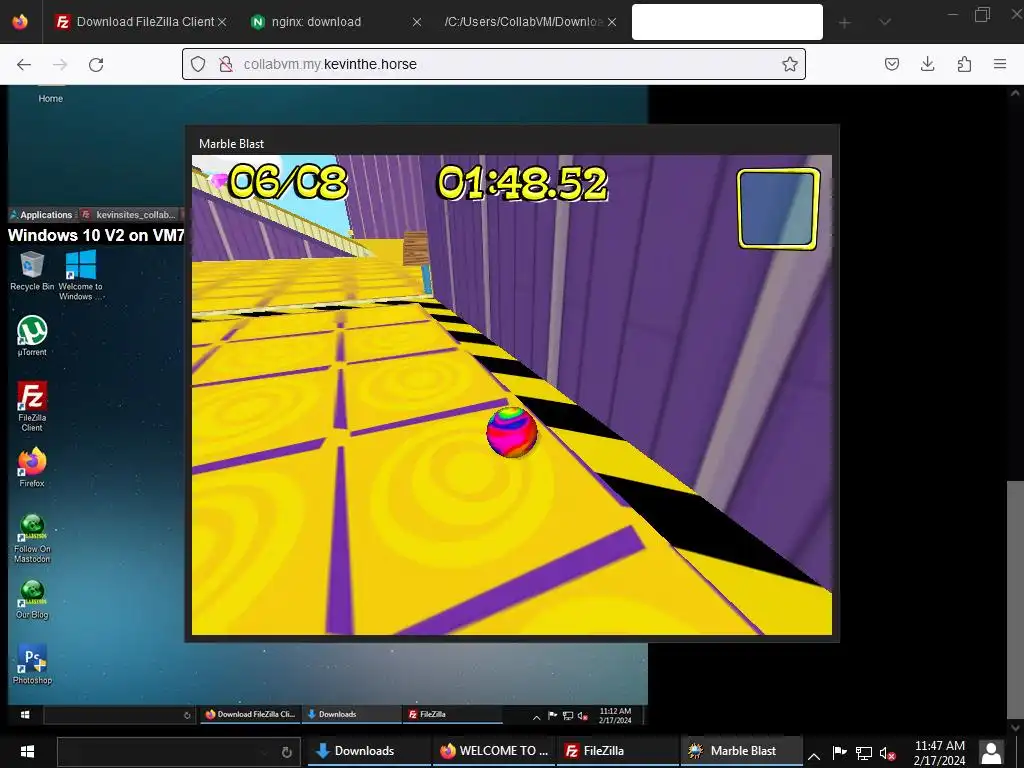Open the Firefox extensions puzzle icon

tap(964, 64)
